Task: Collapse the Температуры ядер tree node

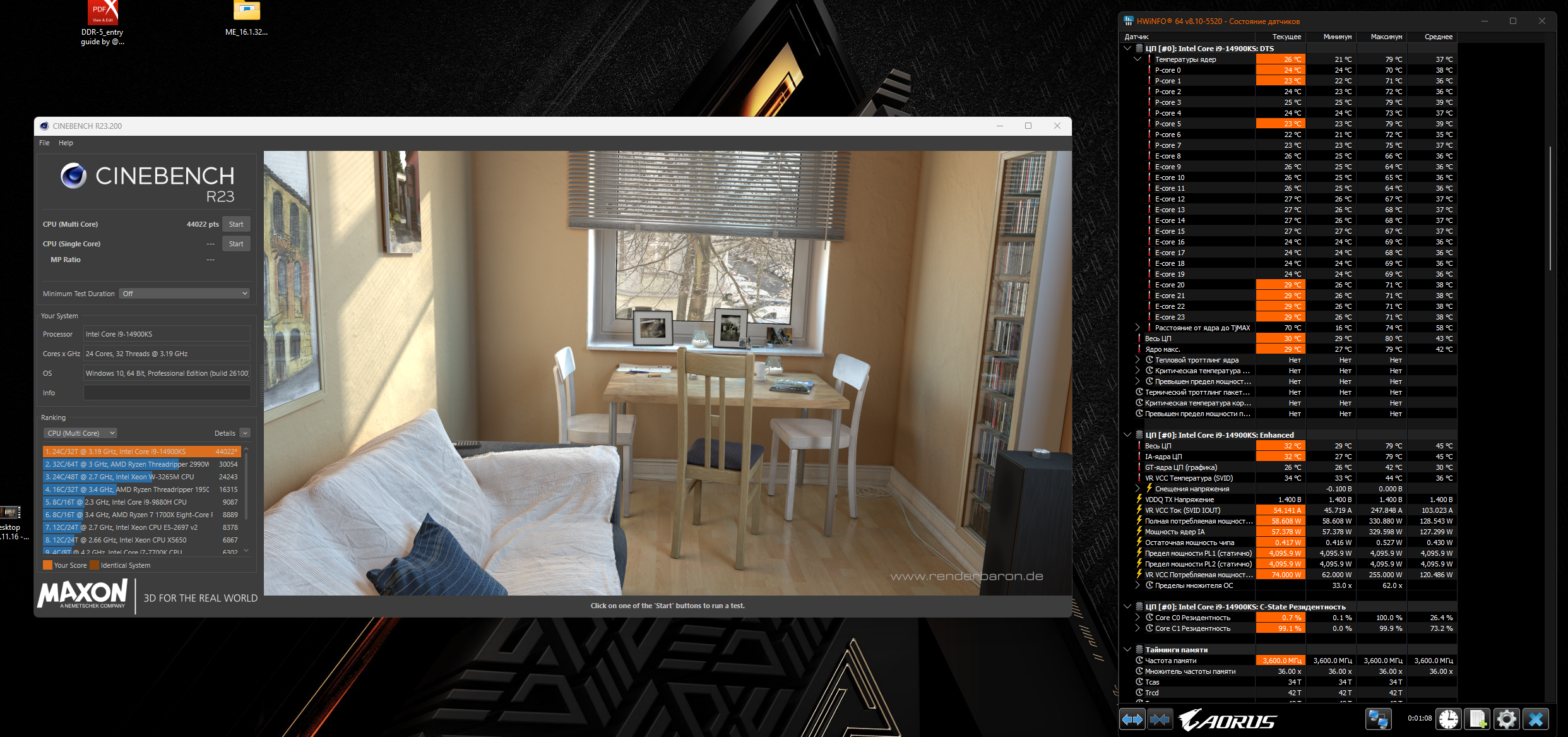Action: click(1137, 59)
